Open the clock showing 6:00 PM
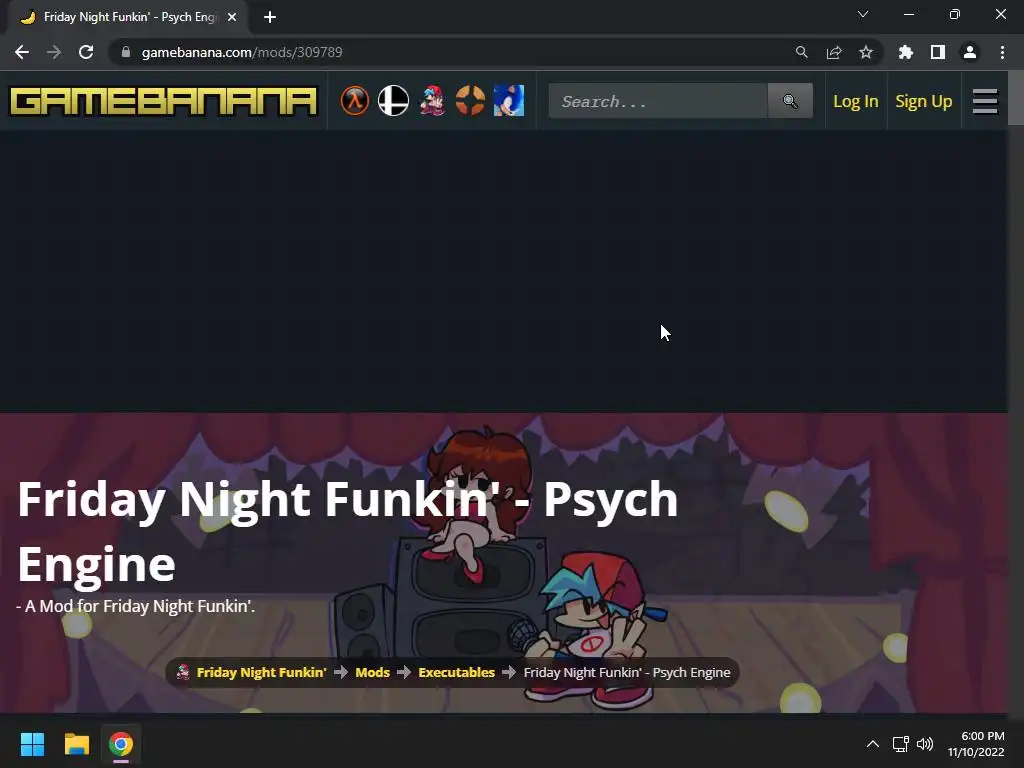This screenshot has height=768, width=1024. click(976, 744)
